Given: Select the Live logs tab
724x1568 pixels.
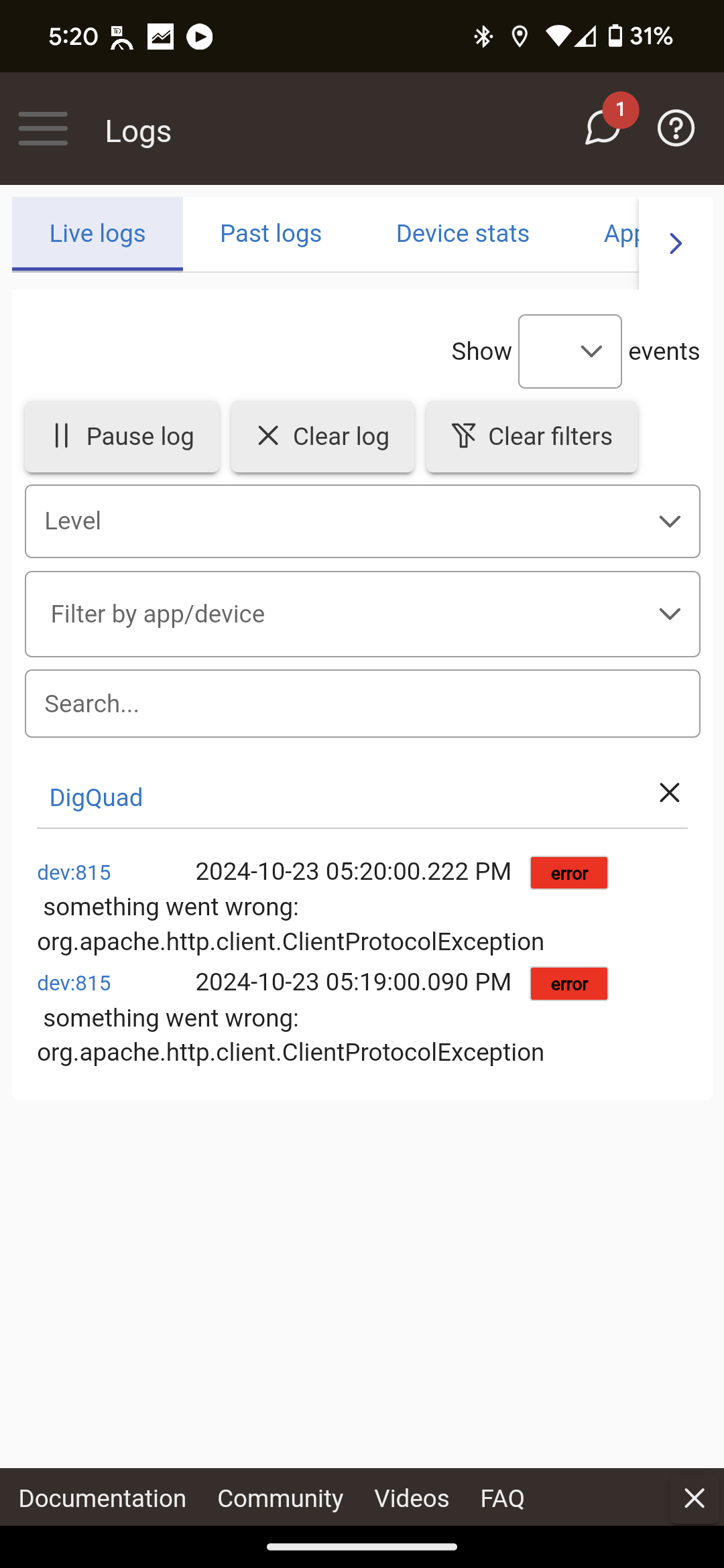Looking at the screenshot, I should 97,234.
